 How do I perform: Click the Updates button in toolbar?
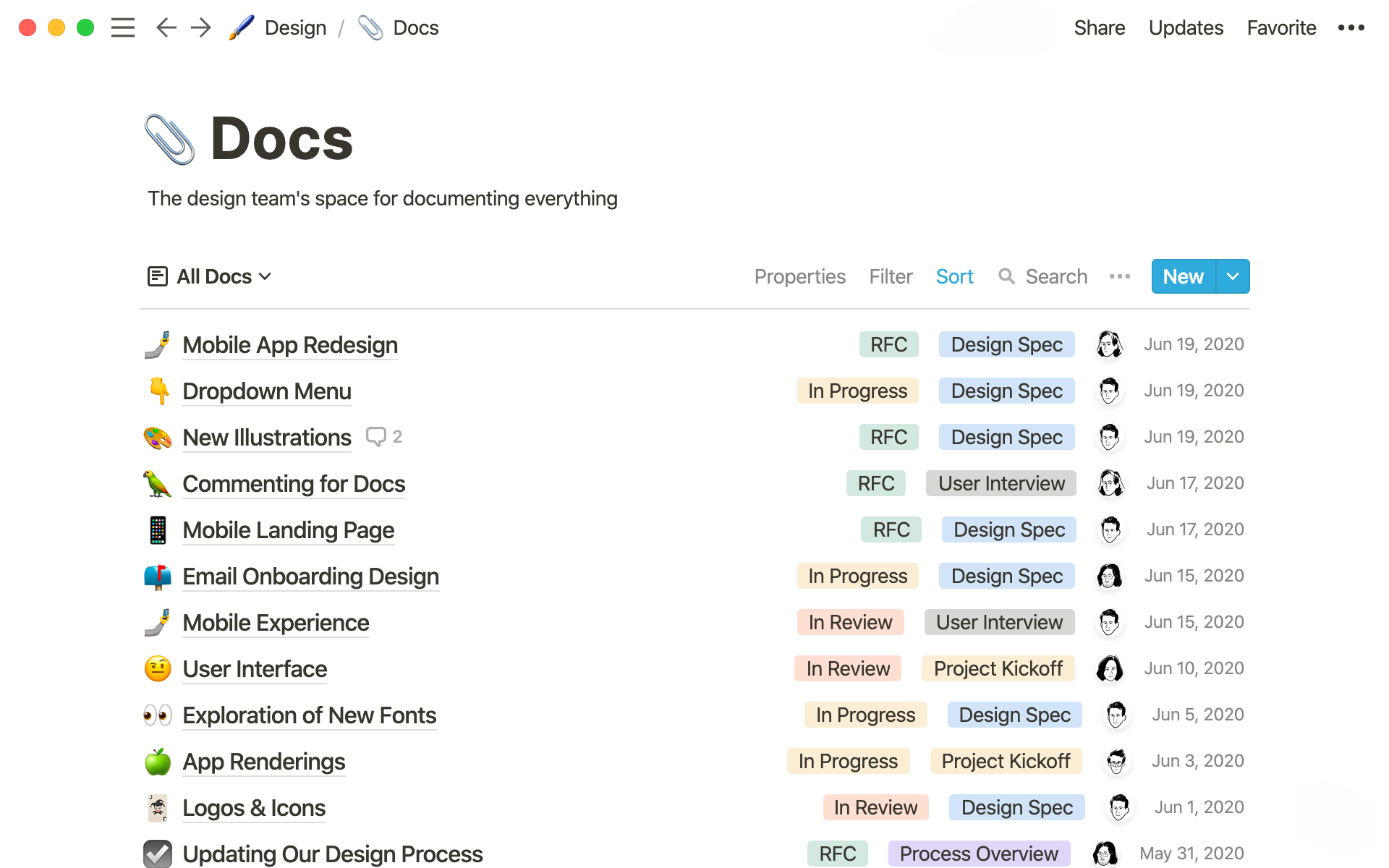click(1186, 27)
